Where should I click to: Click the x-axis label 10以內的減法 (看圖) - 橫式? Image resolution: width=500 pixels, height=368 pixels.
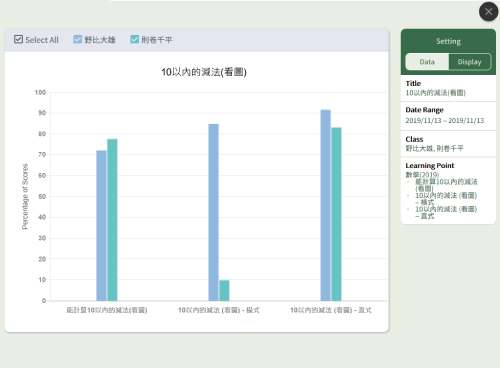(x=219, y=310)
